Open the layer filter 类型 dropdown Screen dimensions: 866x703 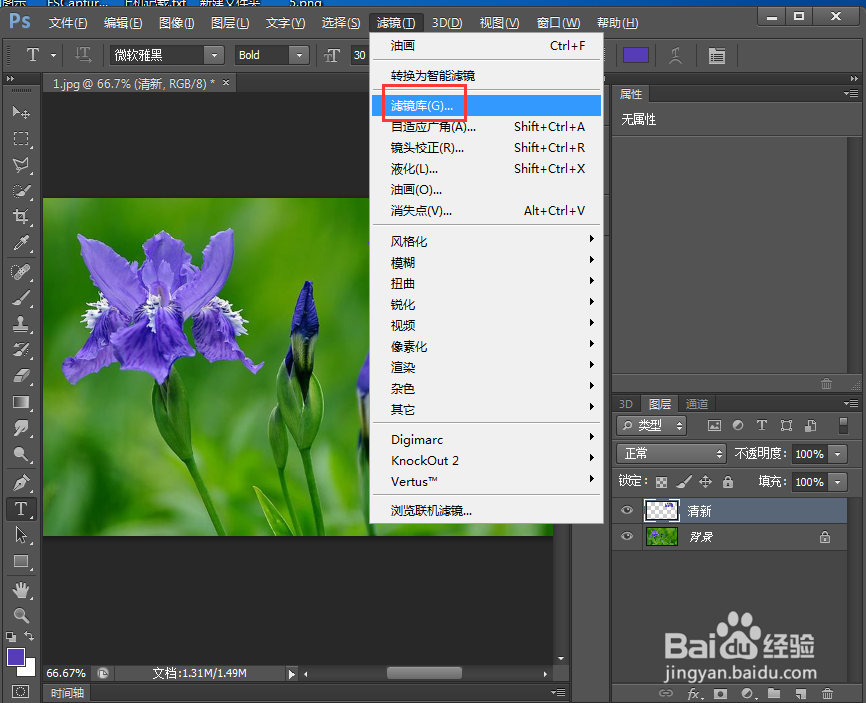click(x=652, y=425)
